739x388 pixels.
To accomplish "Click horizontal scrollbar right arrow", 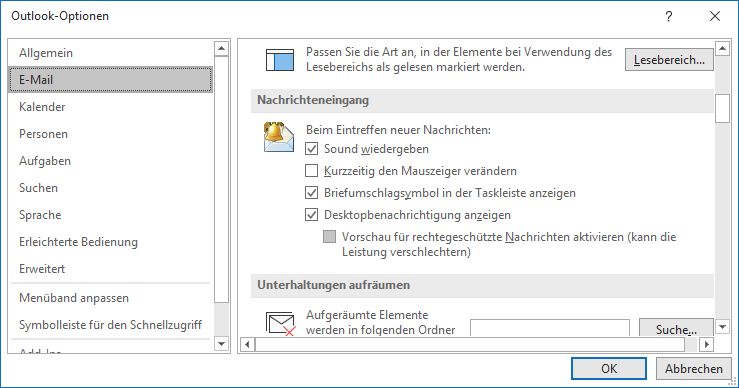I will click(x=706, y=345).
